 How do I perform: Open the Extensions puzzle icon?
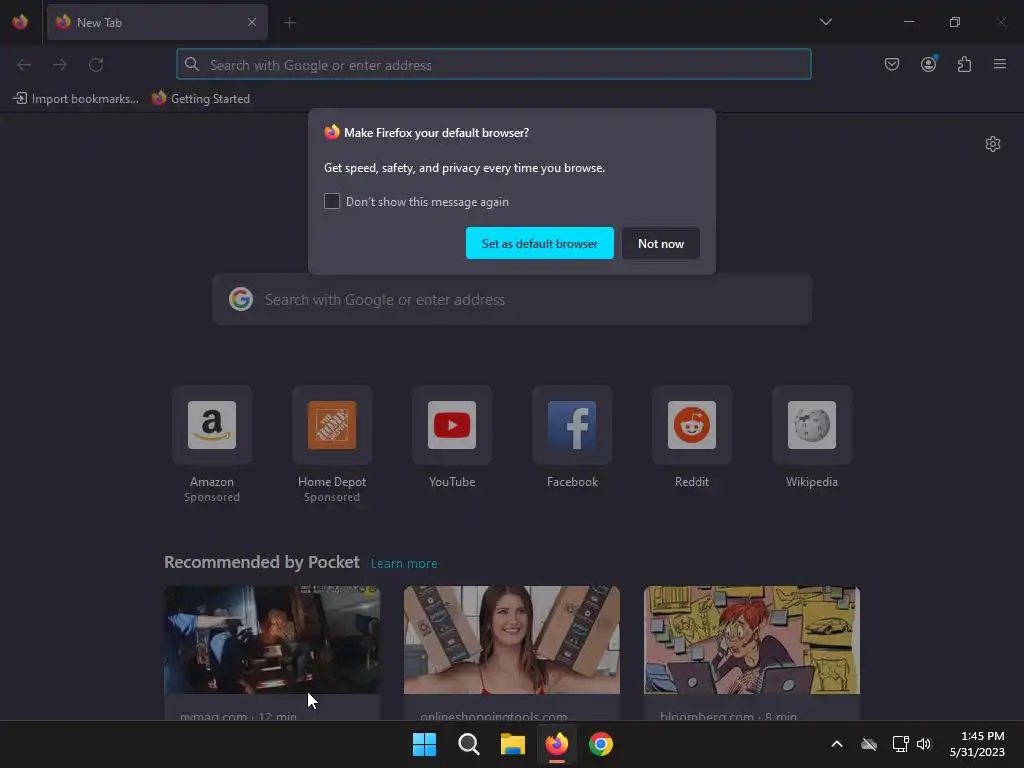click(964, 64)
